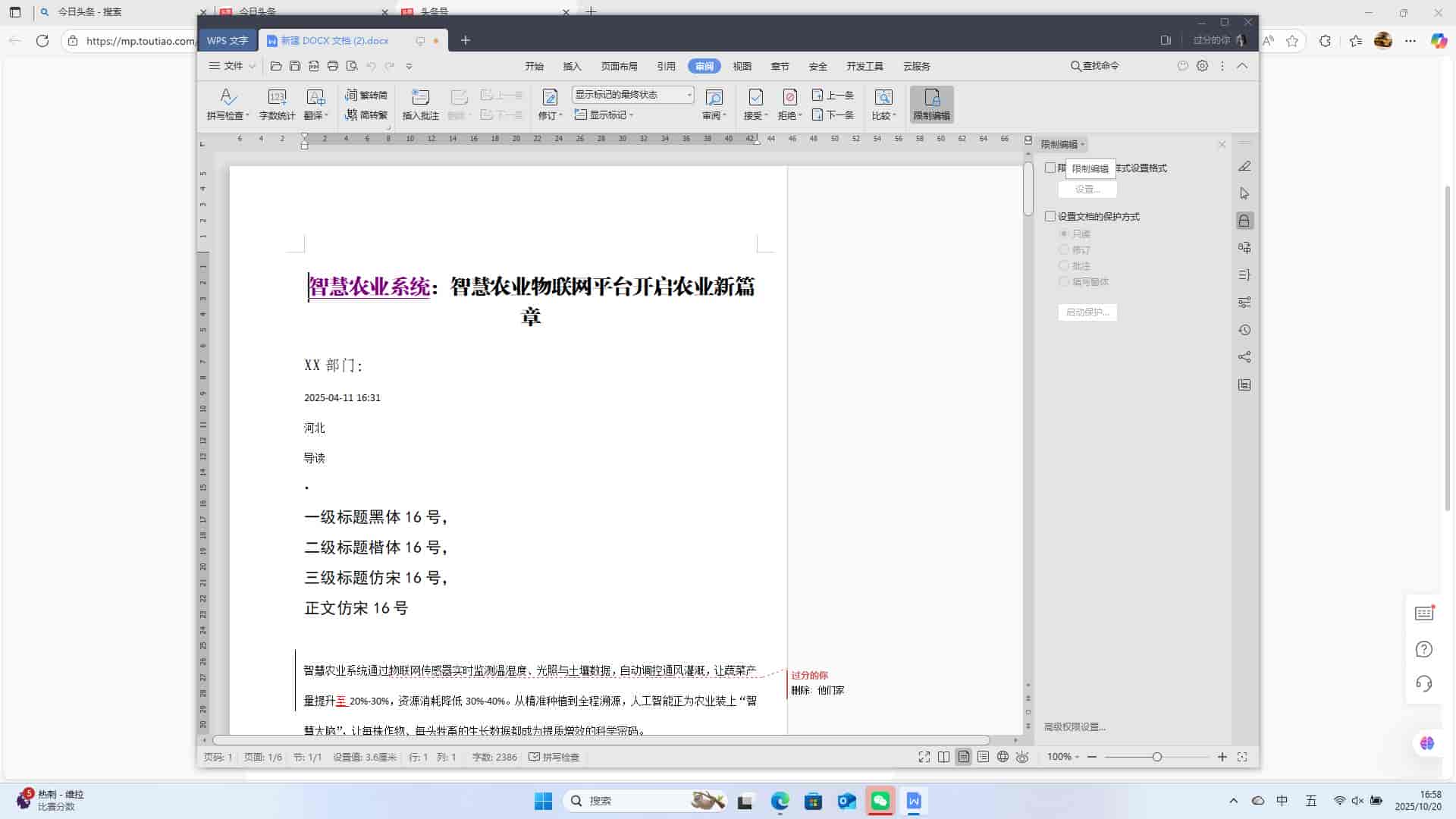This screenshot has height=819, width=1456.
Task: Convert traditional to simplified (繁转简)
Action: pyautogui.click(x=366, y=95)
